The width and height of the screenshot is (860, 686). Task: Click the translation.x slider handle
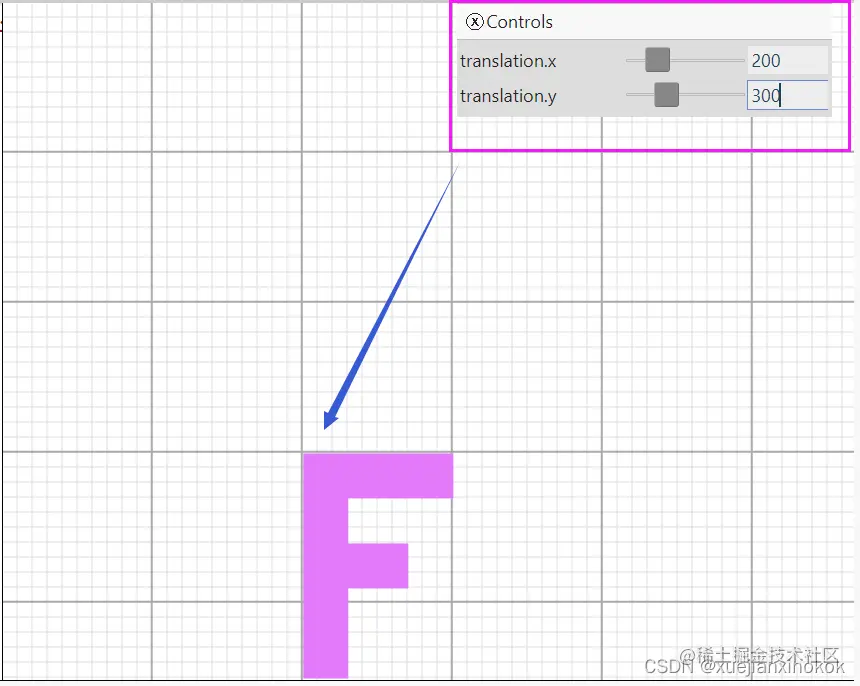[x=657, y=60]
